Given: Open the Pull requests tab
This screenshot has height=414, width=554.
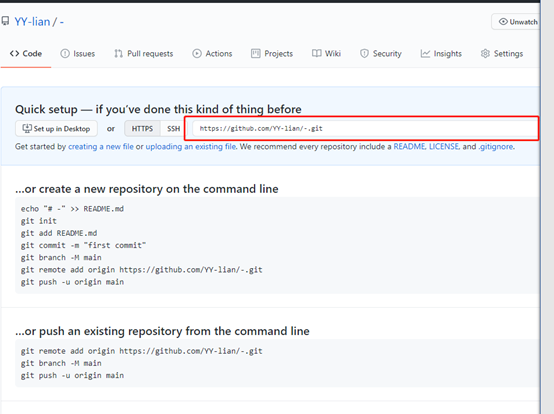Looking at the screenshot, I should 143,54.
